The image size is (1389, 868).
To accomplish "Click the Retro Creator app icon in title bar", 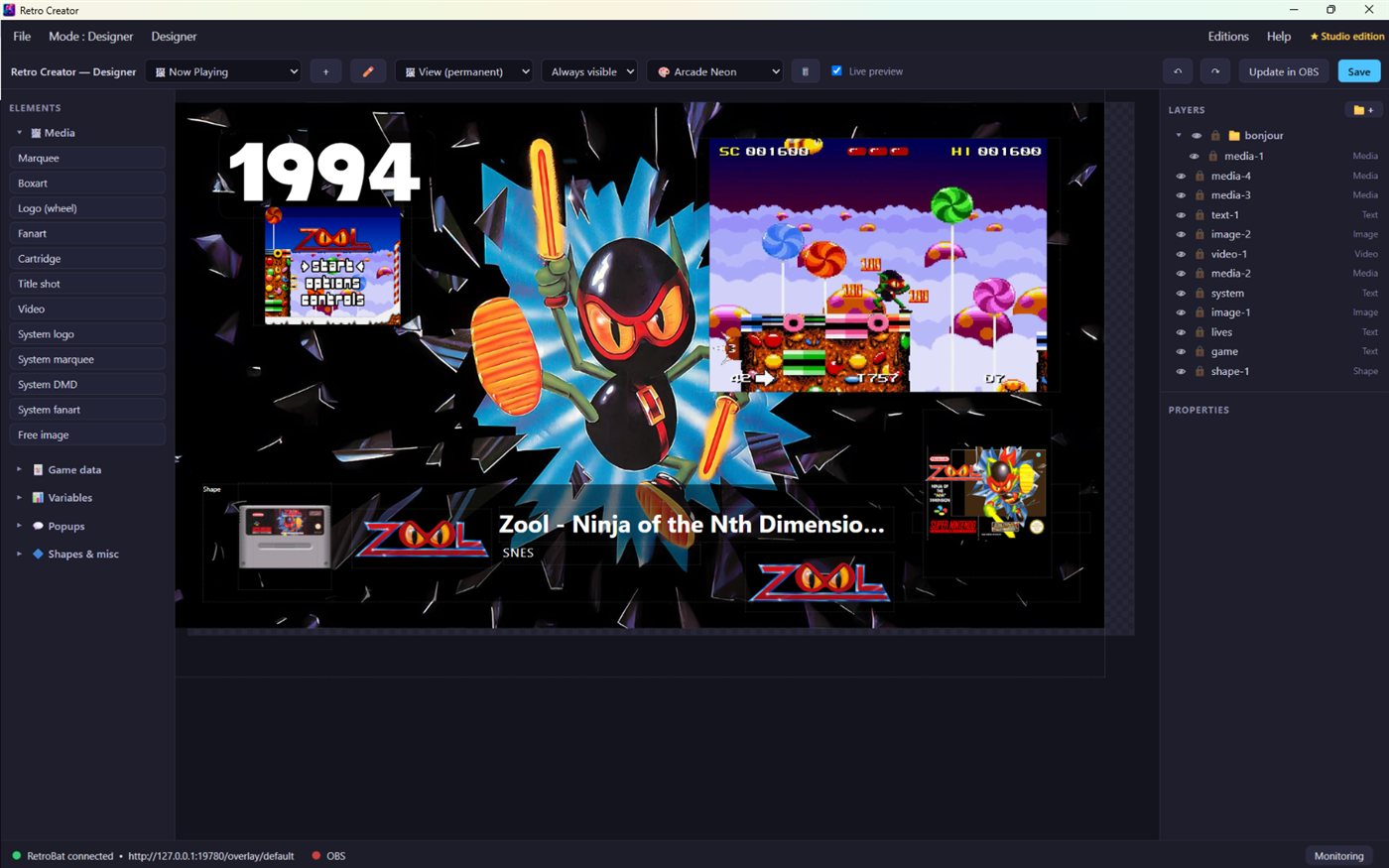I will [10, 10].
